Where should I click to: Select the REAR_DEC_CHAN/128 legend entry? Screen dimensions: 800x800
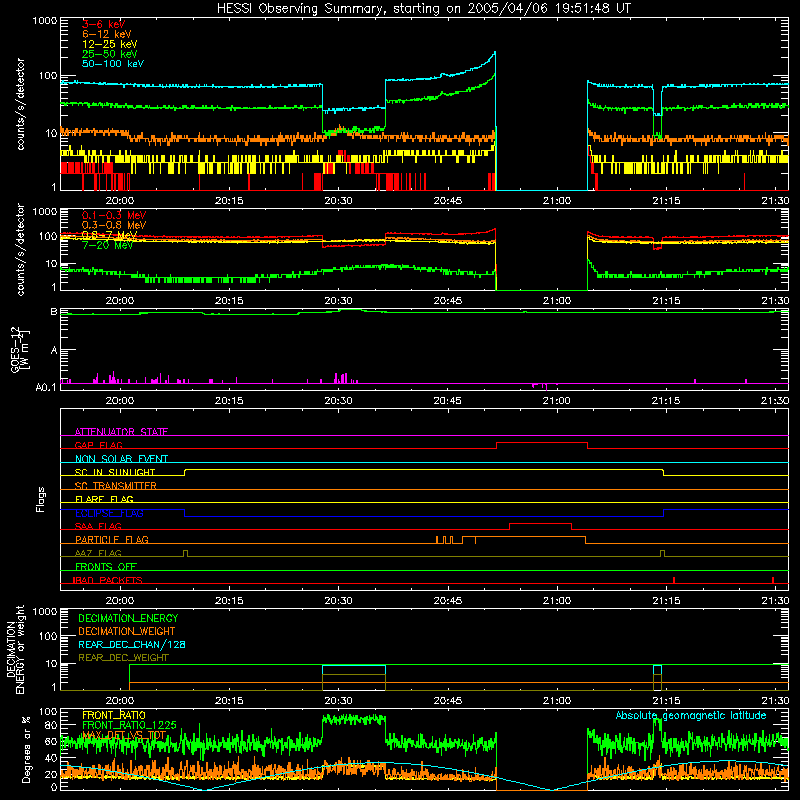132,644
